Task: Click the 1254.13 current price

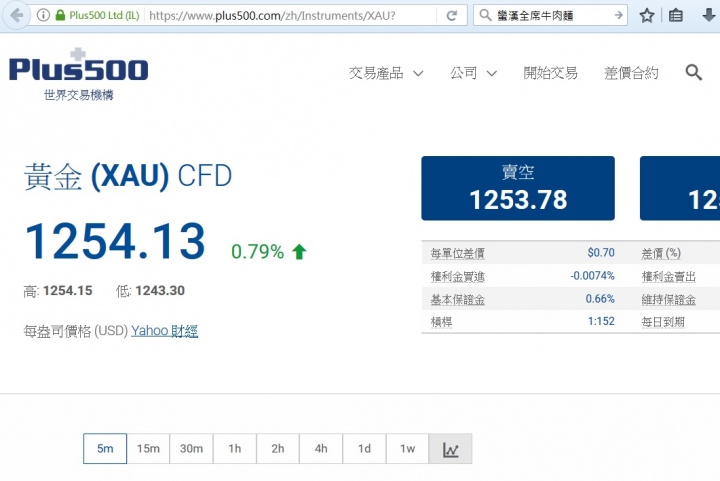Action: [x=115, y=241]
